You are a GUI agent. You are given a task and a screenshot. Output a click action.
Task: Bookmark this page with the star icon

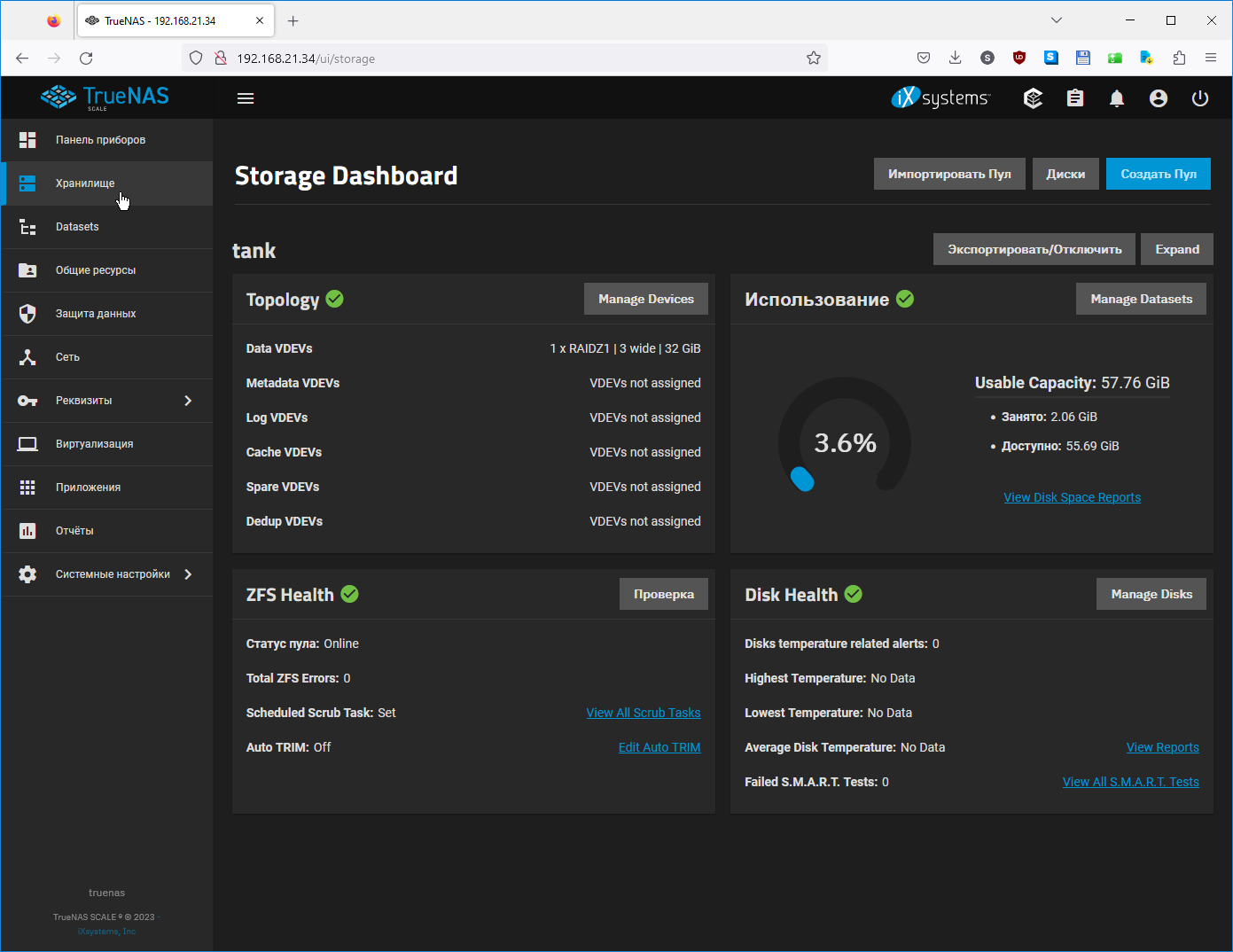tap(814, 59)
